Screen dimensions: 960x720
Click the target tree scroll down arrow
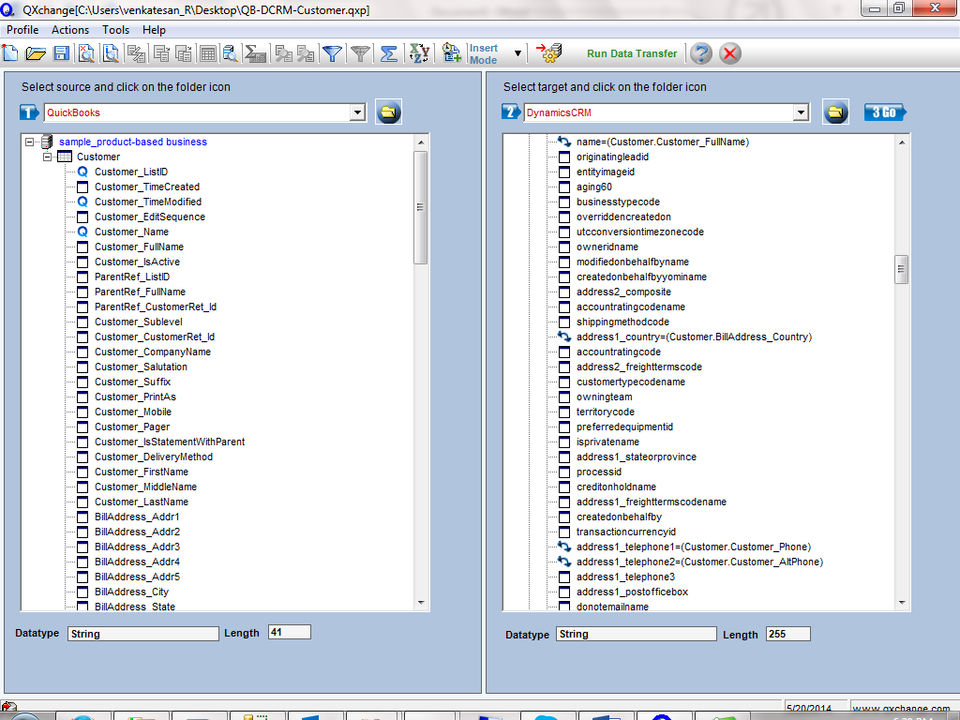(902, 602)
